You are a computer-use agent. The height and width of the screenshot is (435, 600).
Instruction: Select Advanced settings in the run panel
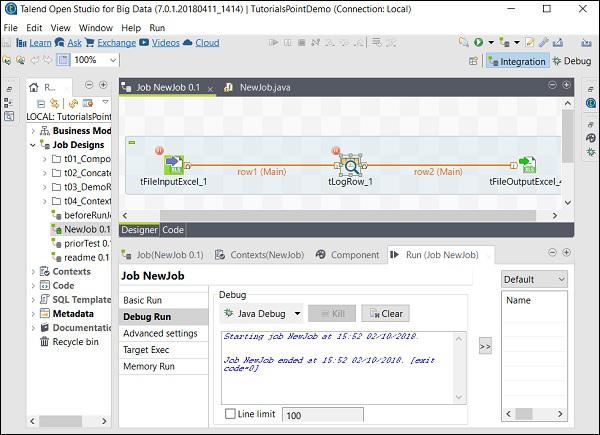[160, 333]
